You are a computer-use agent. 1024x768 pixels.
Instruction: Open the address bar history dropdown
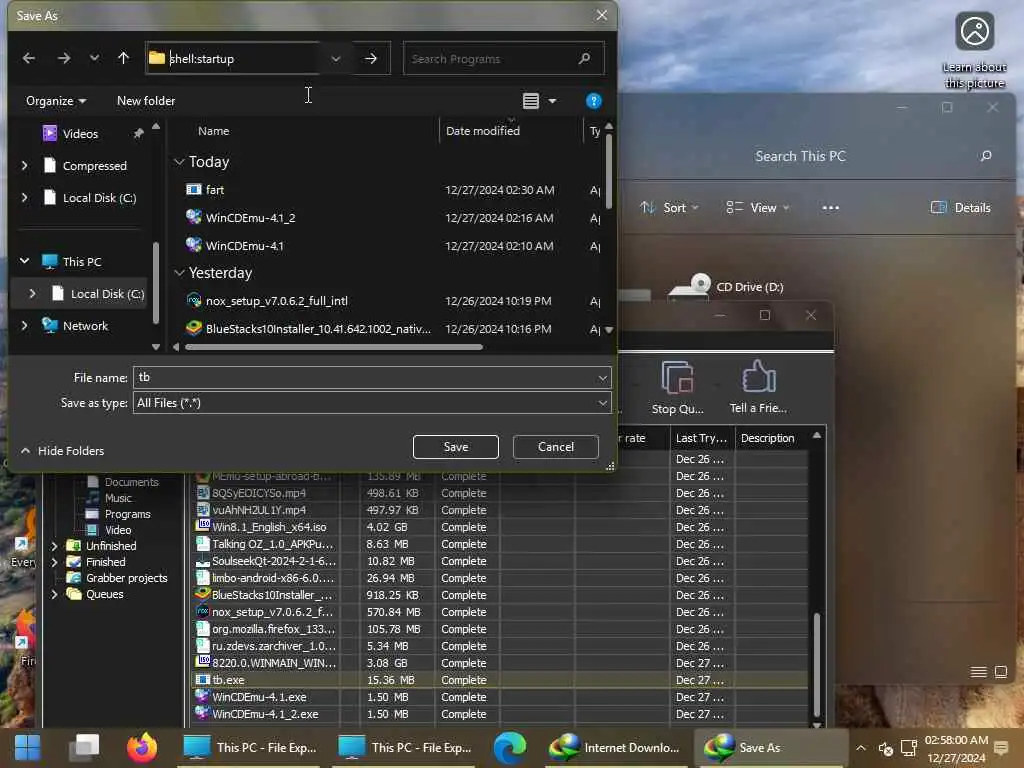336,59
